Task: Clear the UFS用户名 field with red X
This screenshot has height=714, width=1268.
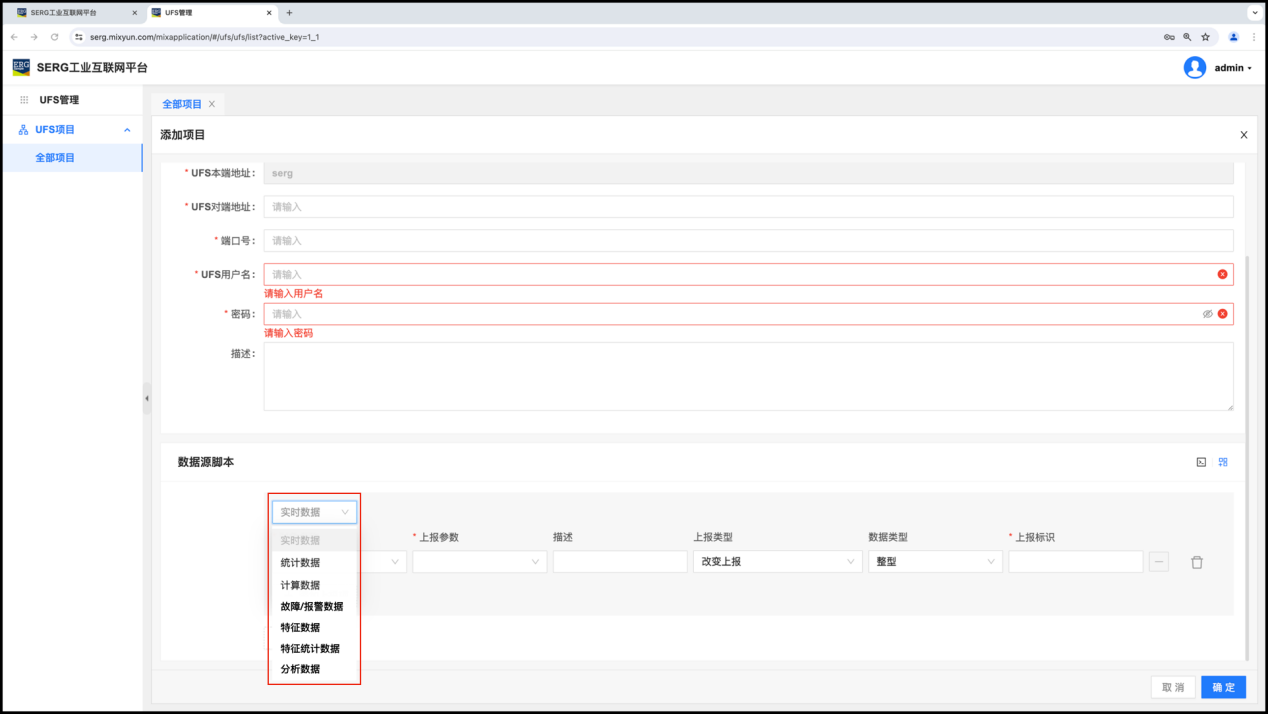Action: coord(1222,274)
